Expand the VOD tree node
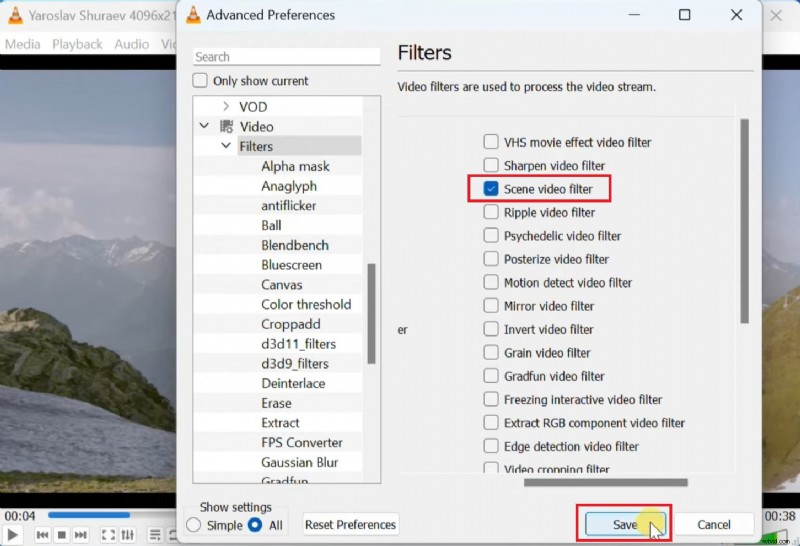Screen dimensions: 800x546 pos(226,107)
